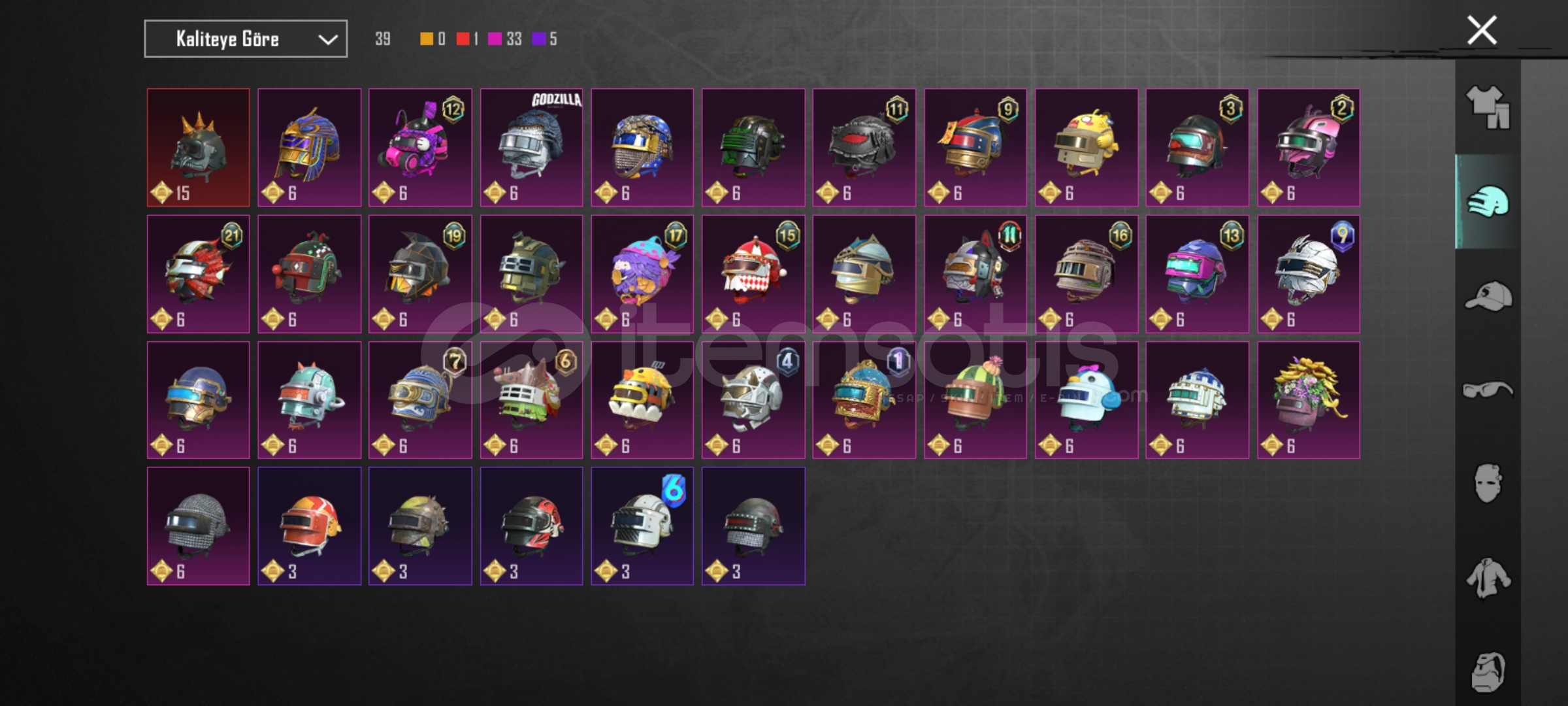Select the pharaoh blue and gold helmet
This screenshot has width=1568, height=706.
pyautogui.click(x=309, y=148)
